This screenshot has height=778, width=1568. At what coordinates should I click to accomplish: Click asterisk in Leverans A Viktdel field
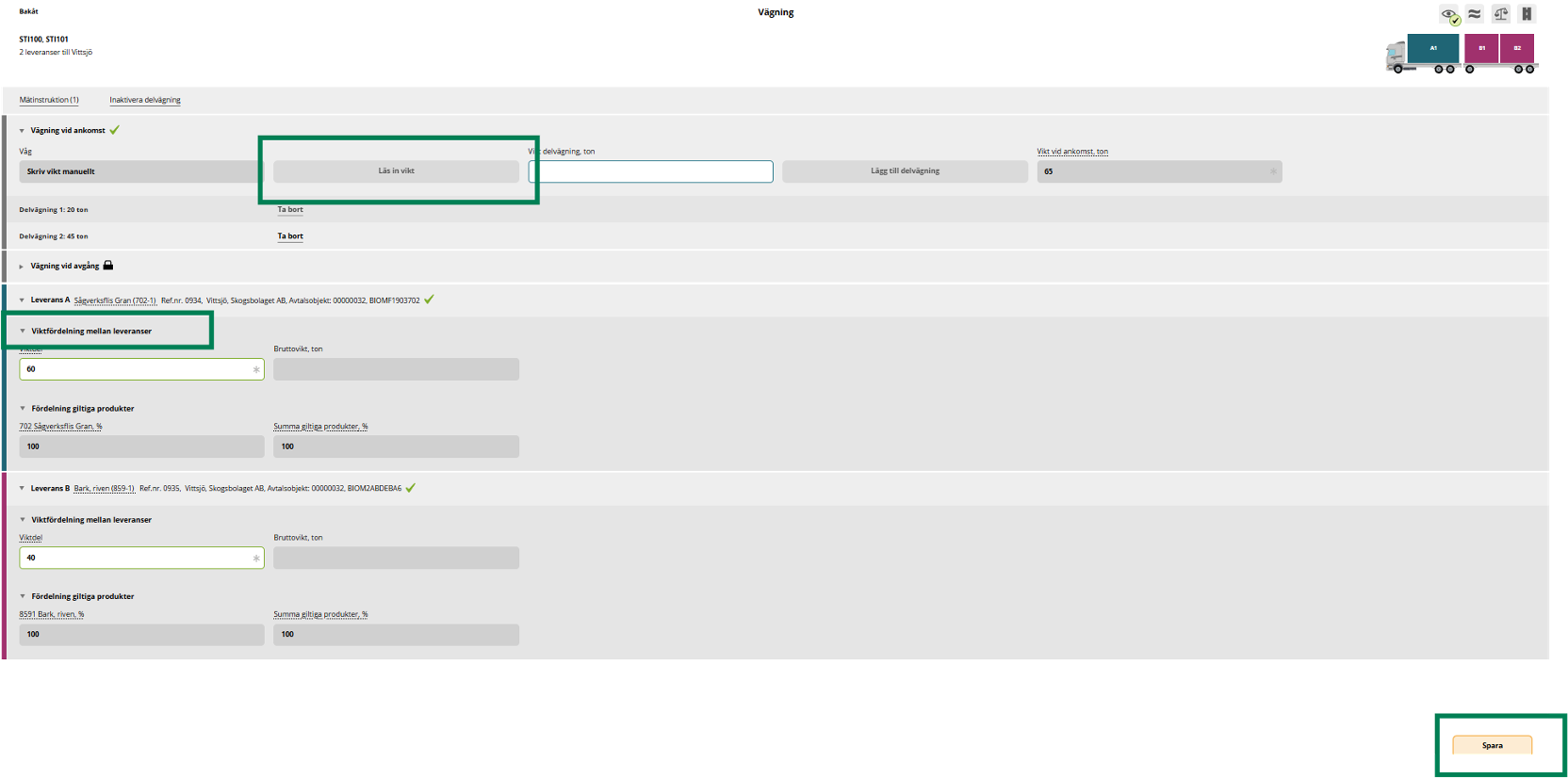[256, 369]
